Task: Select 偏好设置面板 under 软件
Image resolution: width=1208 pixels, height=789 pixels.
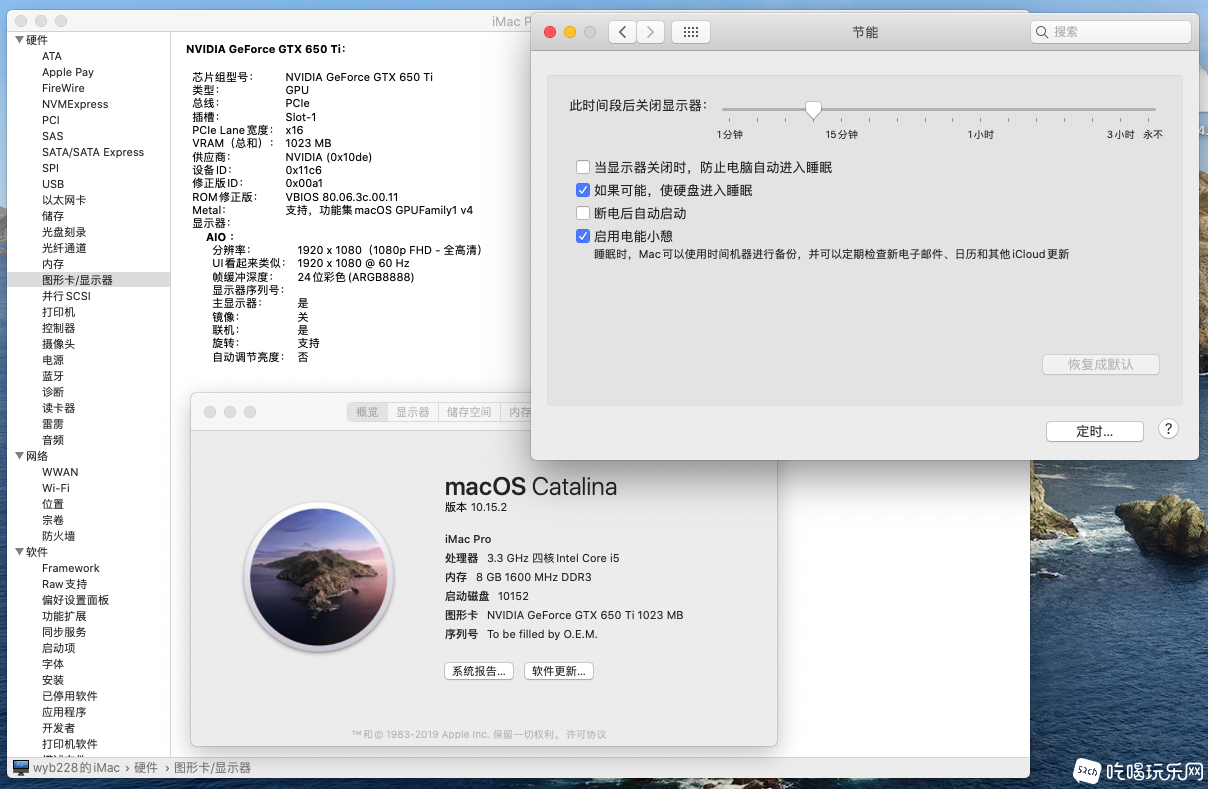Action: (76, 600)
